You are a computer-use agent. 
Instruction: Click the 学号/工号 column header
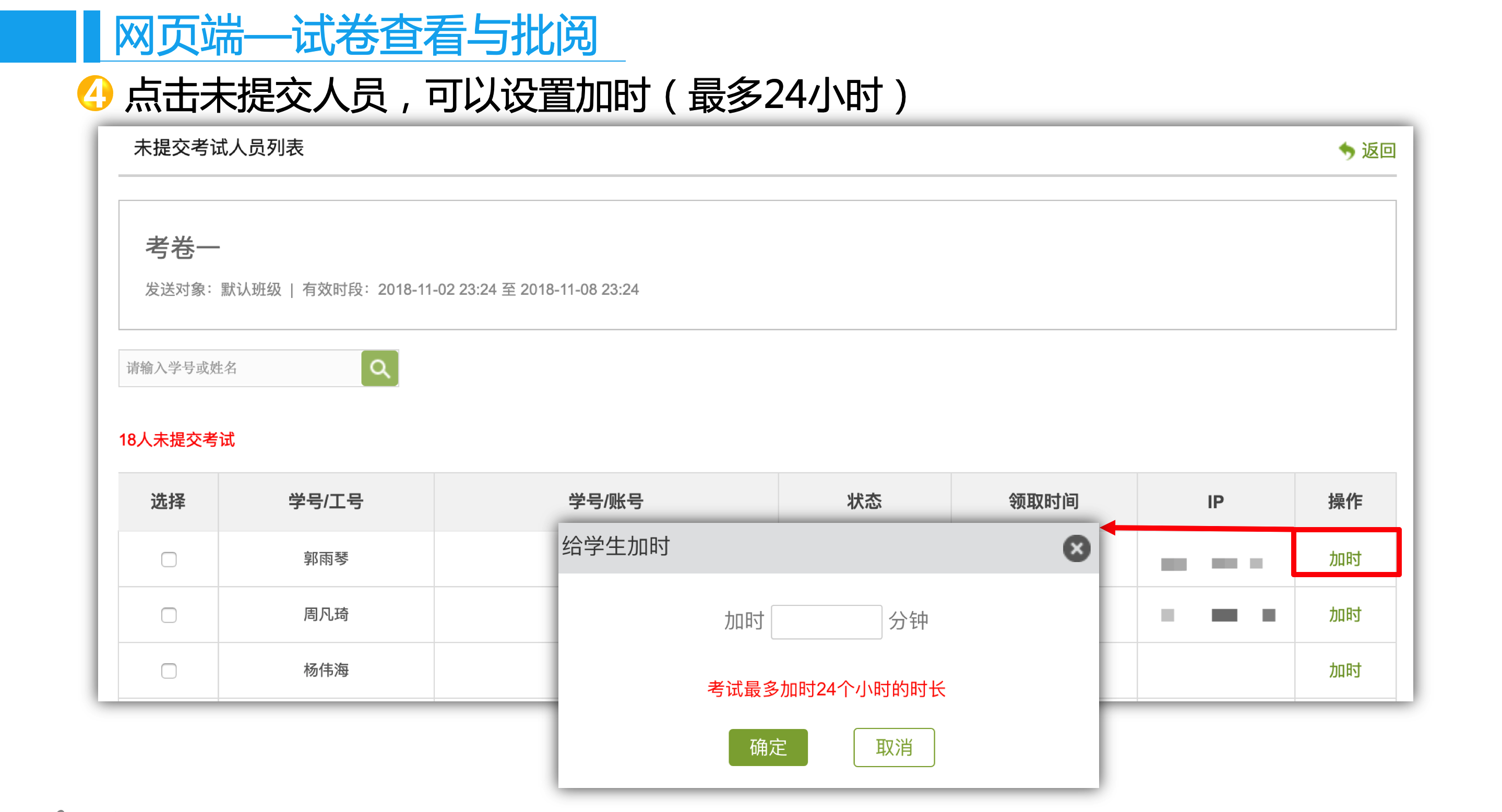pyautogui.click(x=325, y=501)
